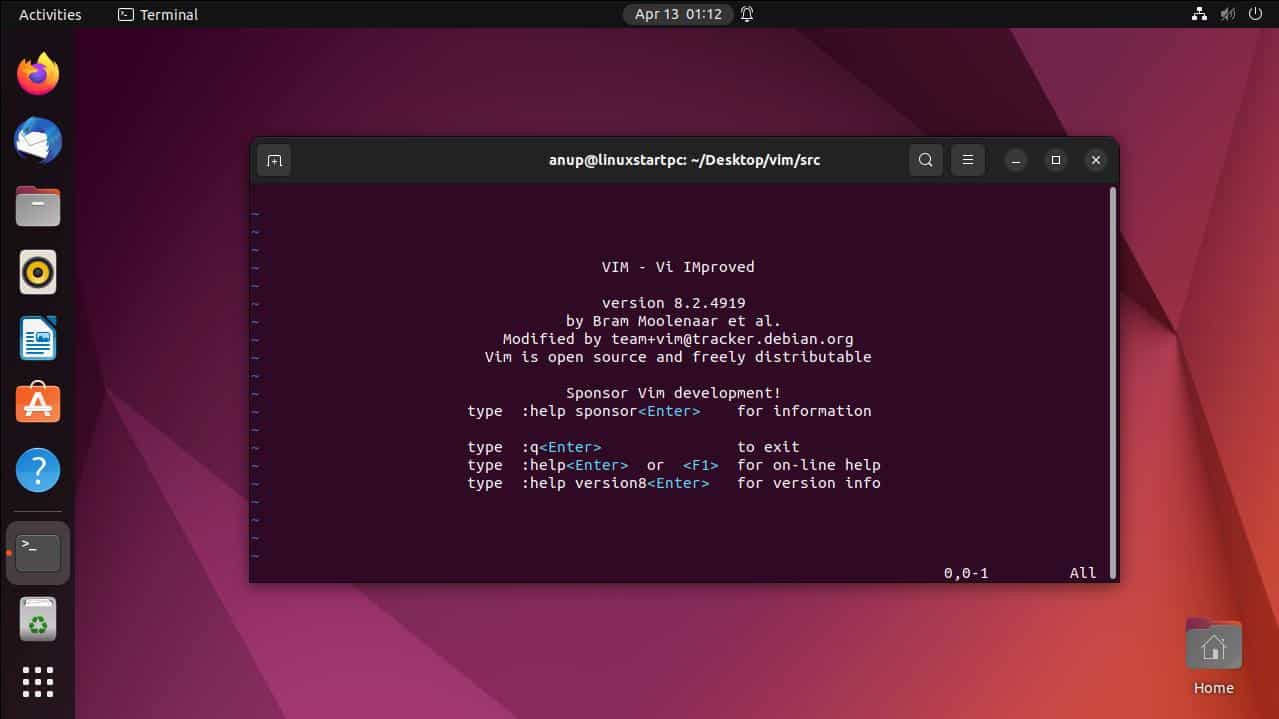This screenshot has height=719, width=1279.
Task: Open terminal search with the magnifier icon
Action: (925, 160)
